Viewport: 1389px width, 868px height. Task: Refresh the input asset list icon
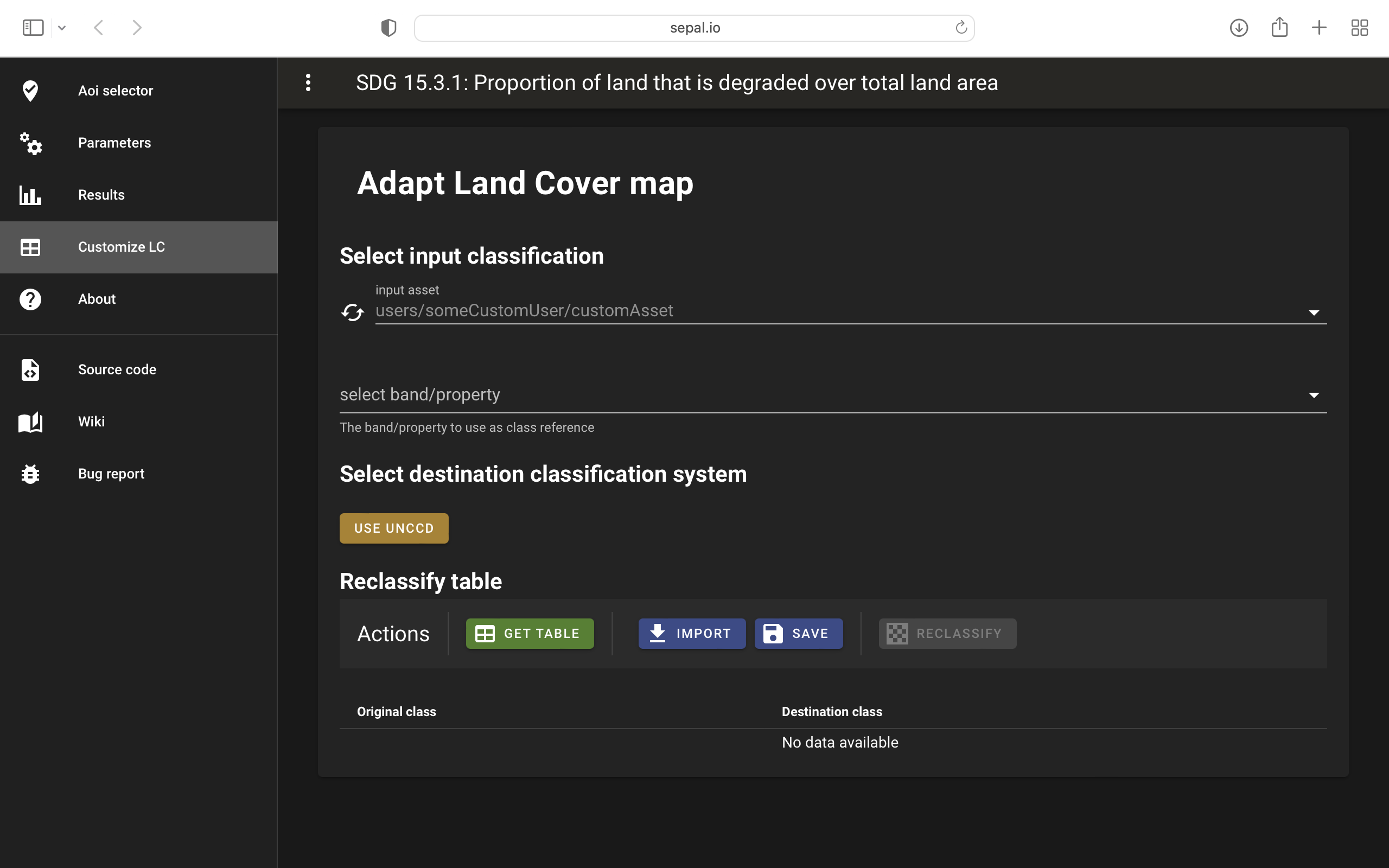click(x=353, y=312)
